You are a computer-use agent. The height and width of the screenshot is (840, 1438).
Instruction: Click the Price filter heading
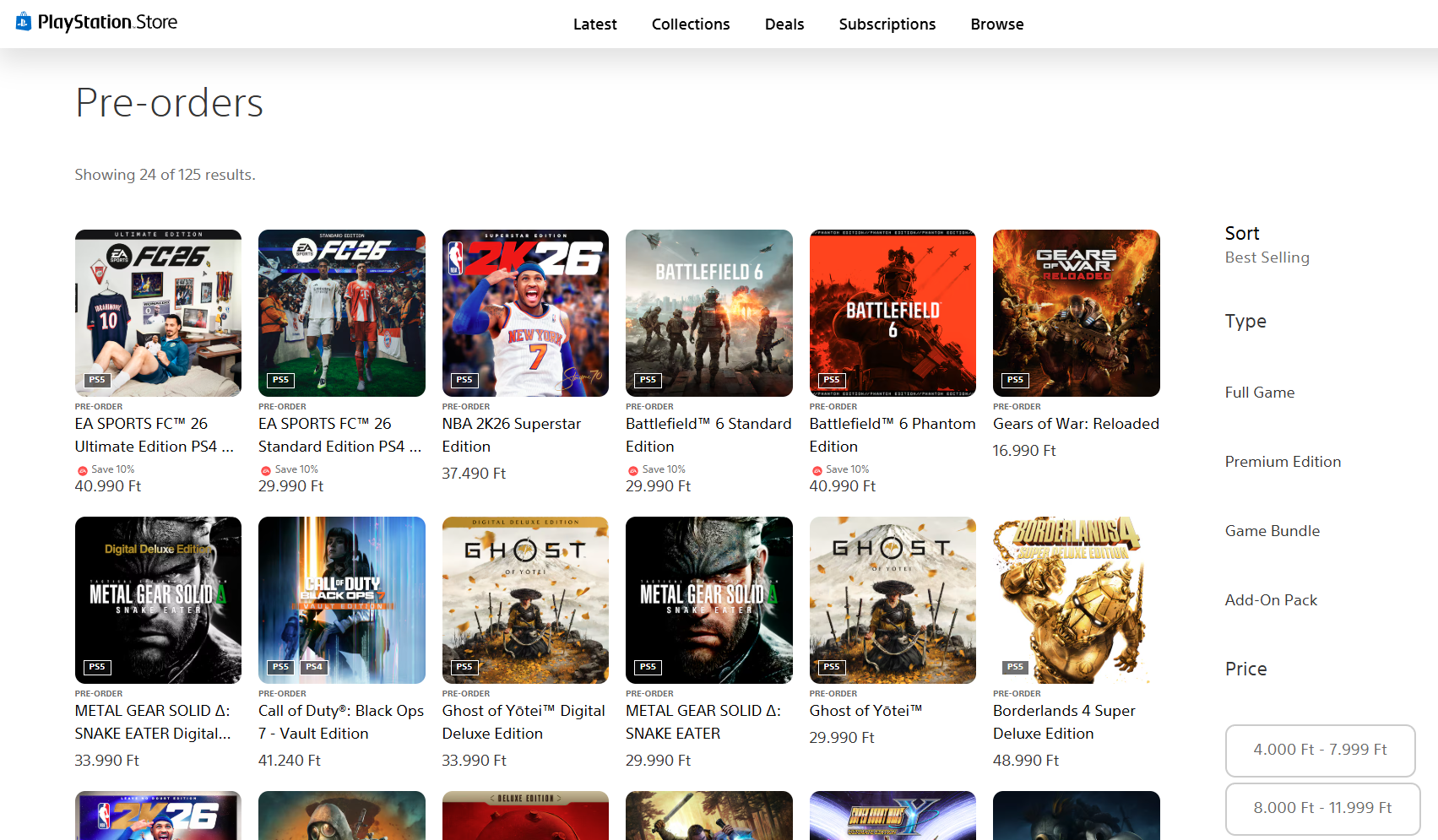pyautogui.click(x=1246, y=669)
